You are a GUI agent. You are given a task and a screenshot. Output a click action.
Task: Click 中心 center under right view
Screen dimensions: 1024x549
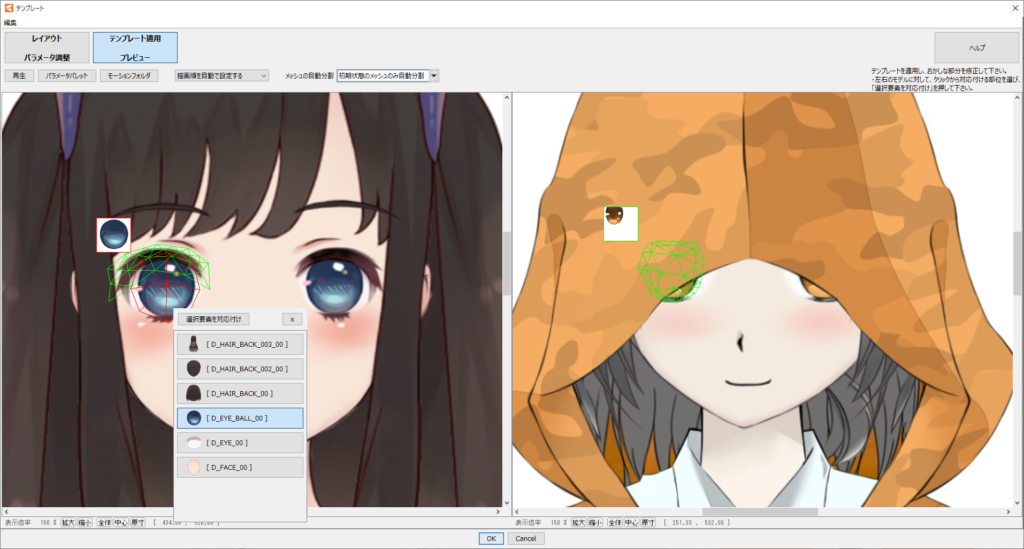(x=631, y=523)
